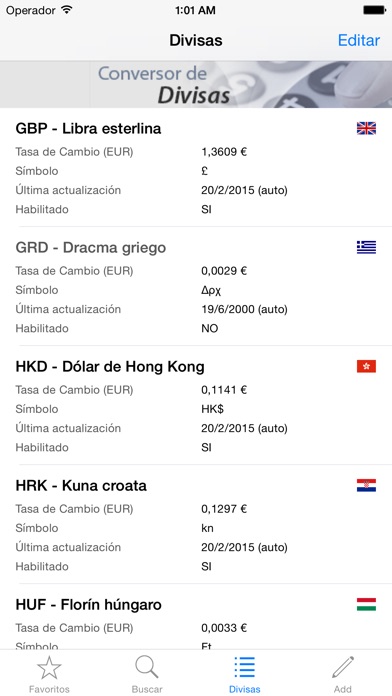Tap the Hungarian flag icon
The image size is (392, 696).
click(x=366, y=604)
